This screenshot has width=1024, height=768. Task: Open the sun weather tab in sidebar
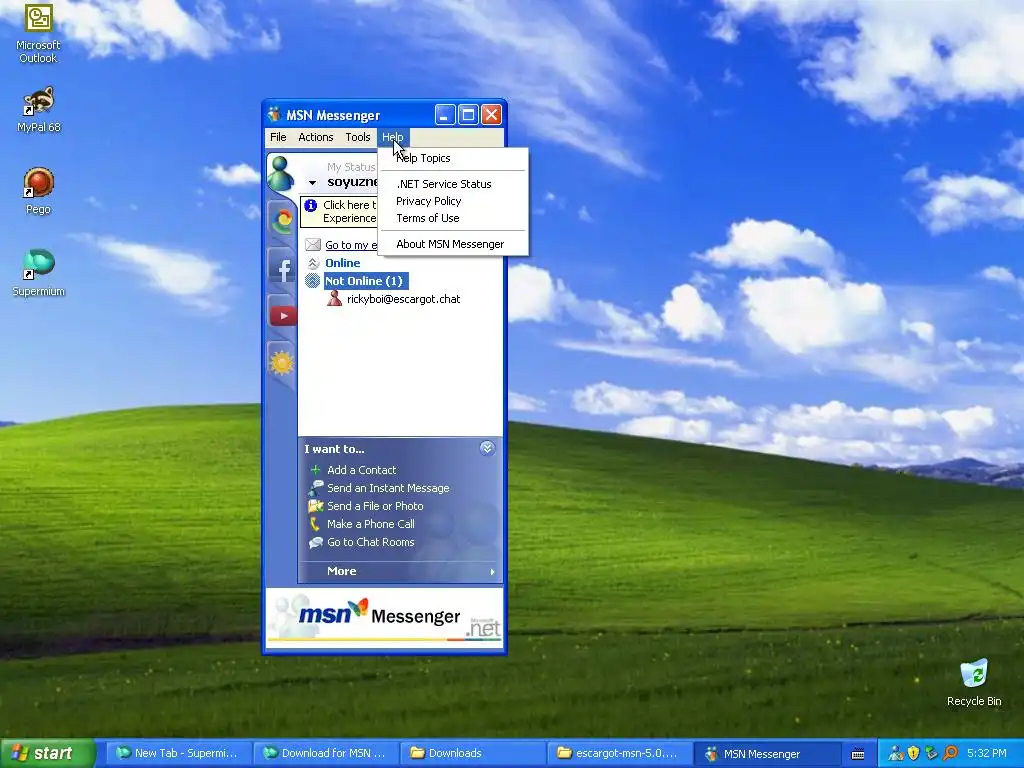pyautogui.click(x=282, y=362)
